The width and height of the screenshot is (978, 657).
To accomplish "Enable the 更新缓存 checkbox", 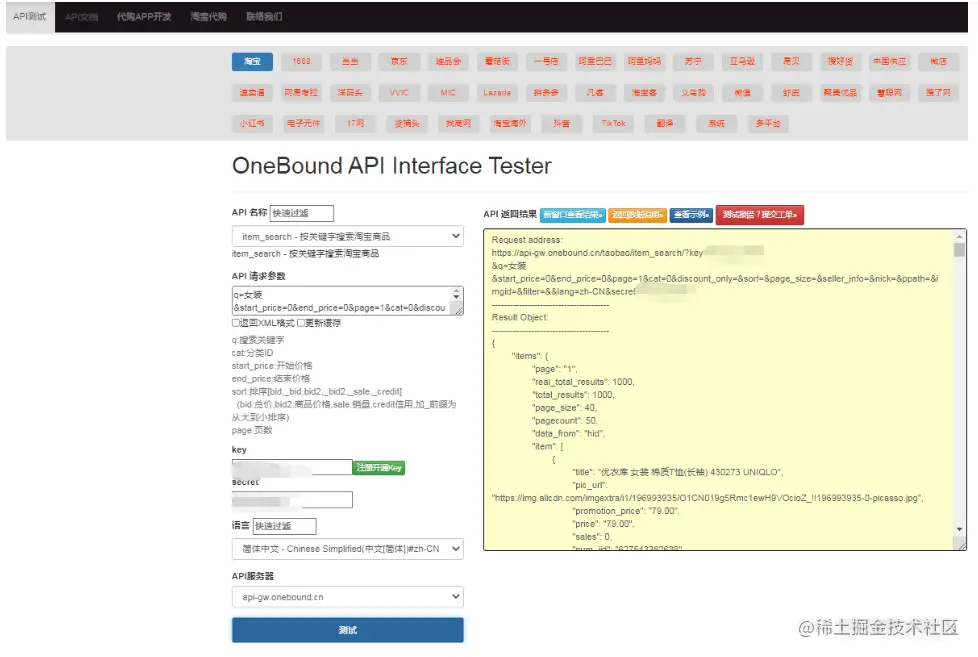I will (301, 323).
